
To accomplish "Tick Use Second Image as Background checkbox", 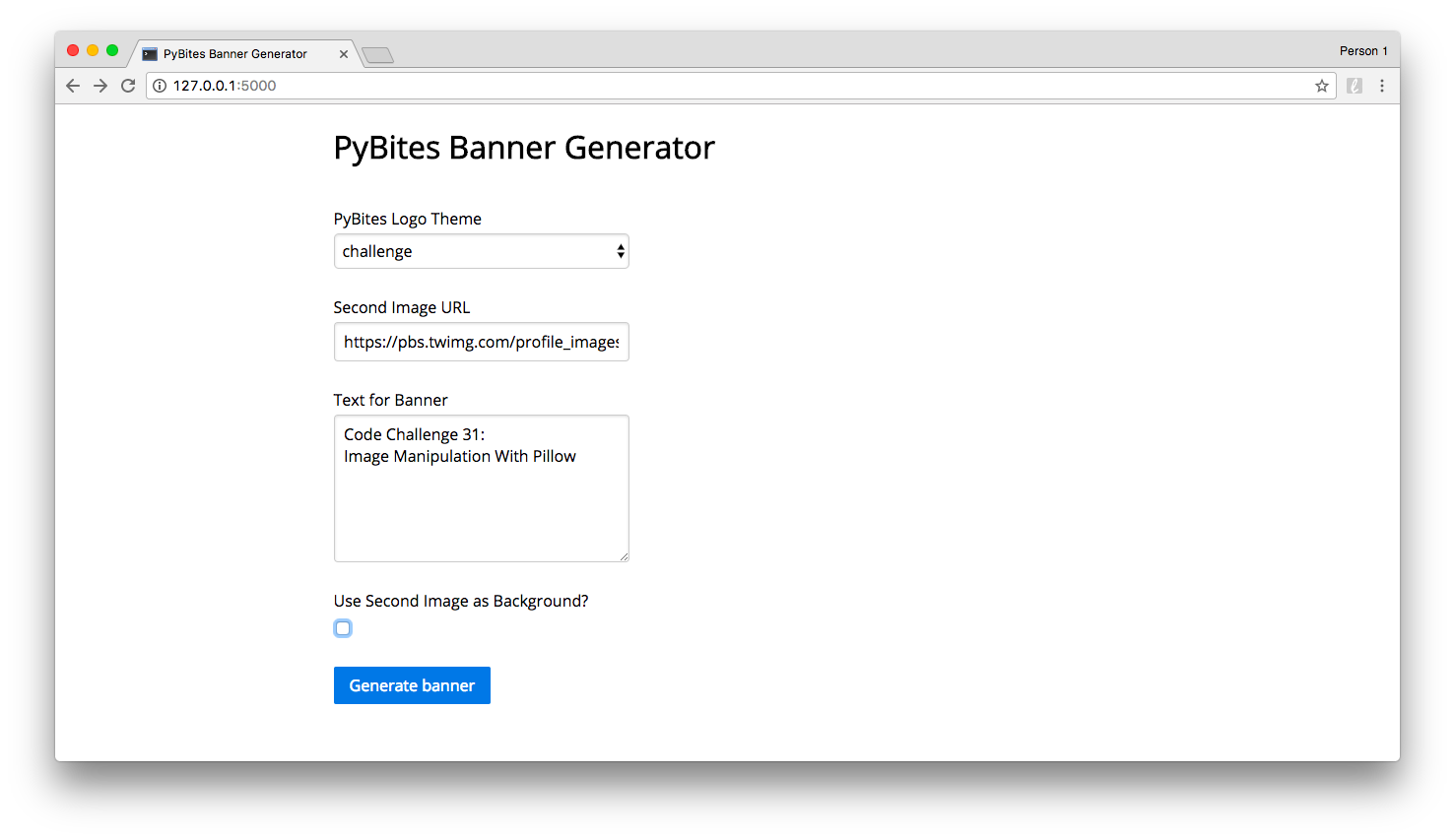I will point(343,628).
